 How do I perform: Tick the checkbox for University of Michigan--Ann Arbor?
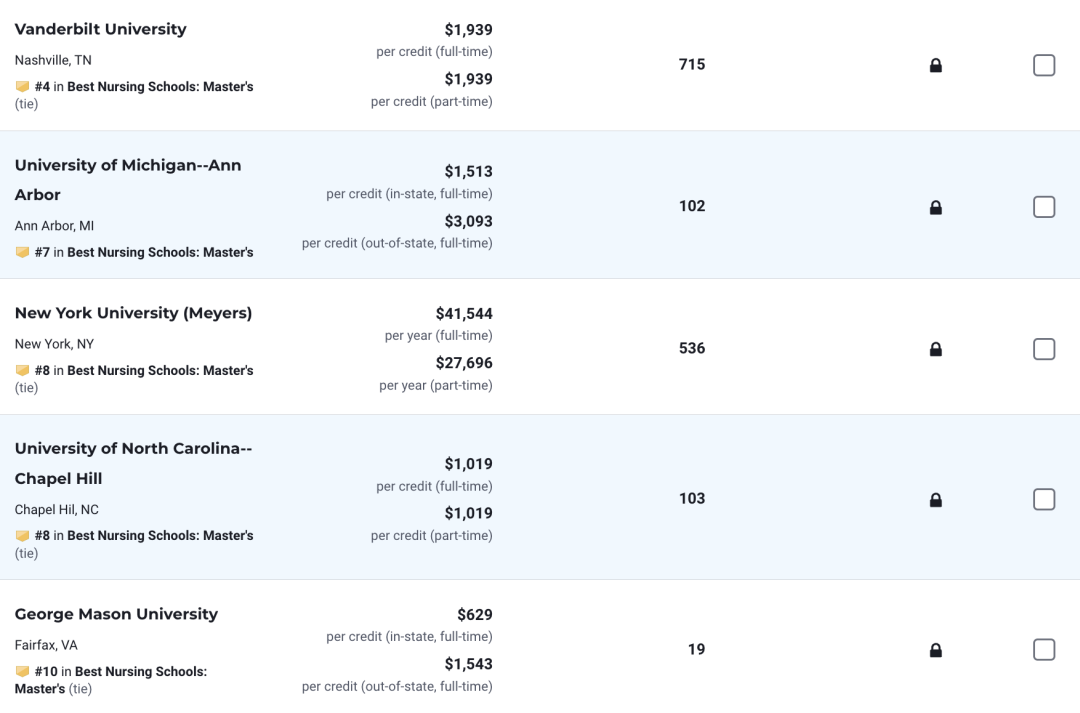[x=1043, y=207]
